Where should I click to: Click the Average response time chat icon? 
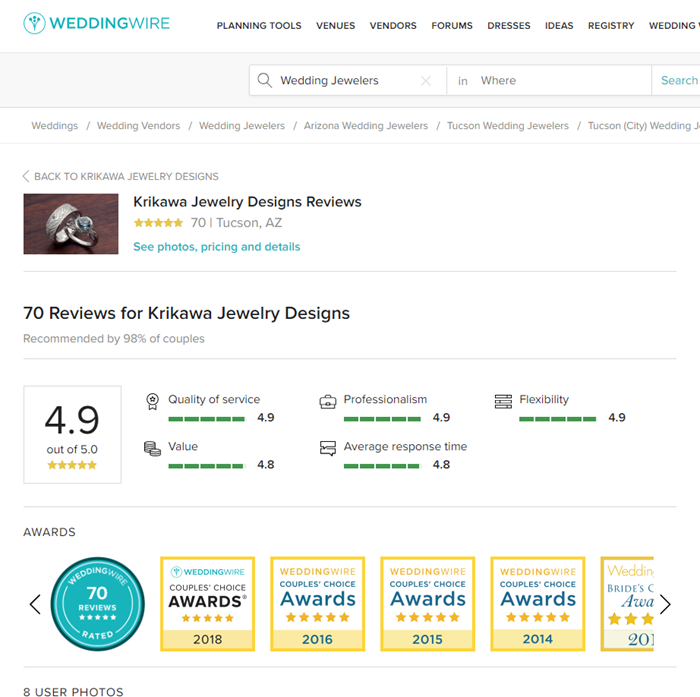click(328, 448)
